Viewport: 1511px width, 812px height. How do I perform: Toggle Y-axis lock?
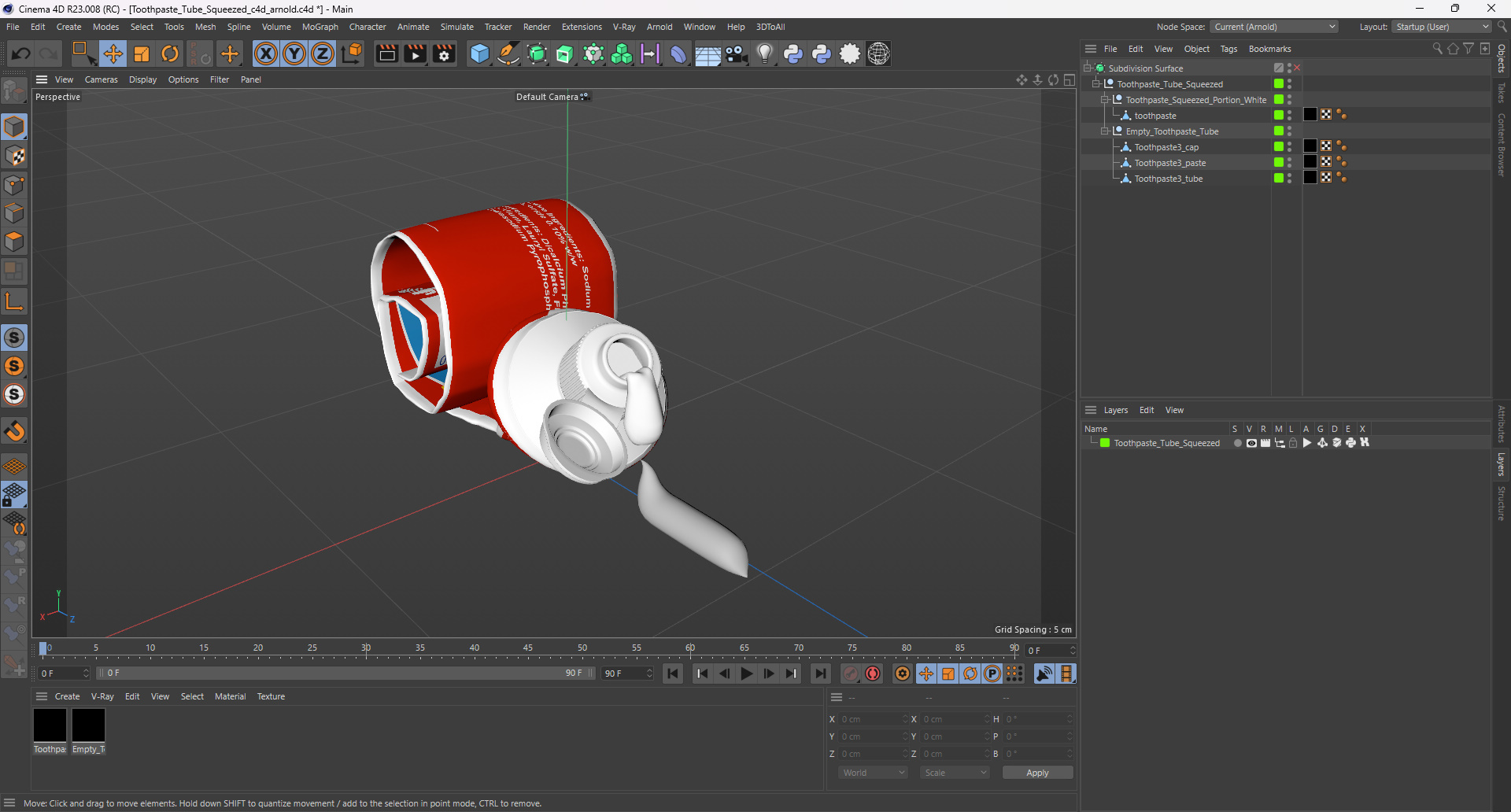[x=294, y=54]
